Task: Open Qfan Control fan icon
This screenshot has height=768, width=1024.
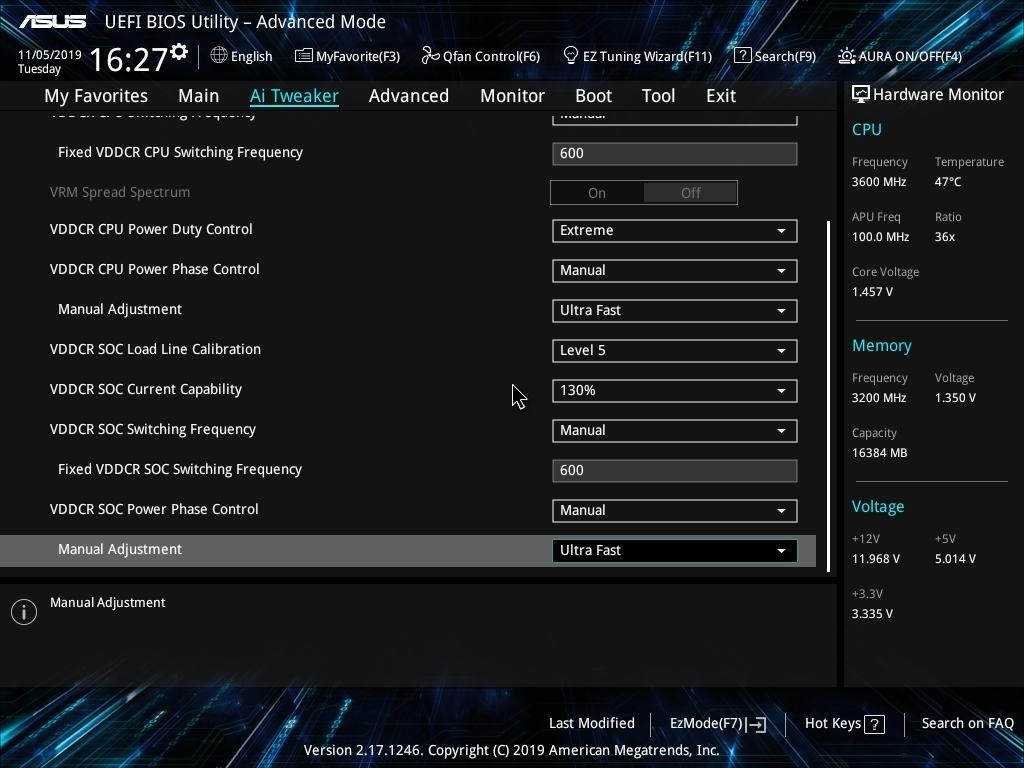Action: click(x=430, y=56)
